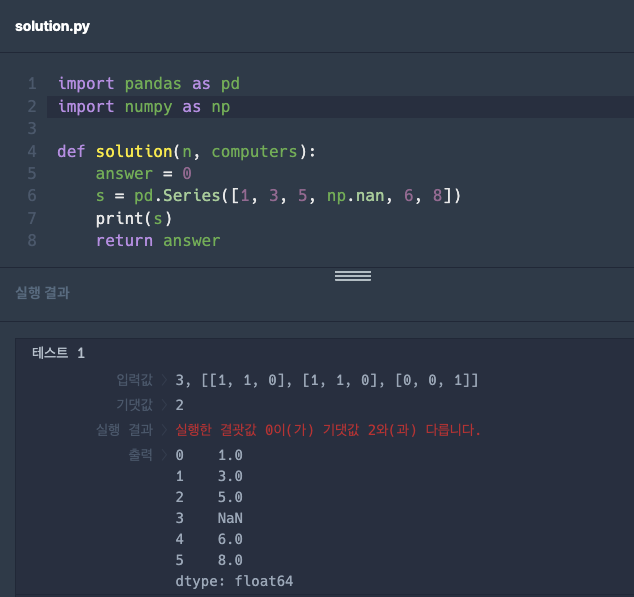Grab the horizontal panel resize handle

(x=353, y=276)
